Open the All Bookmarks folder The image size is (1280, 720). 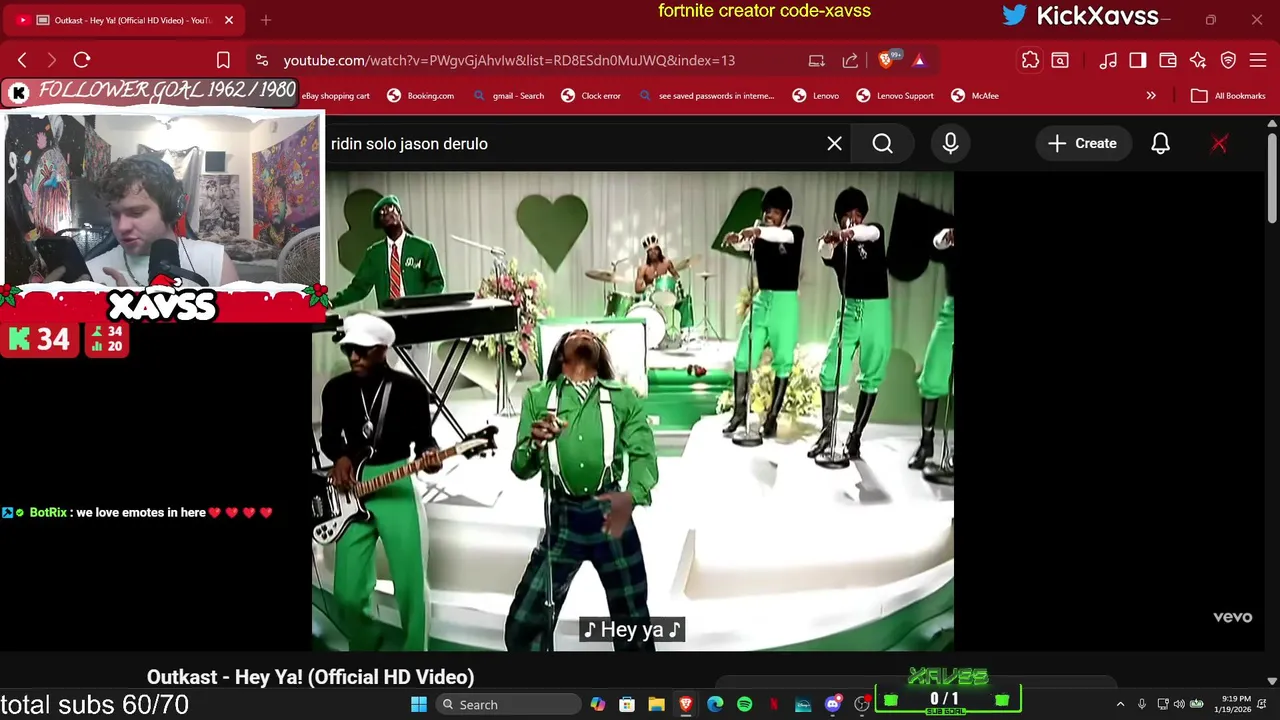[x=1228, y=95]
